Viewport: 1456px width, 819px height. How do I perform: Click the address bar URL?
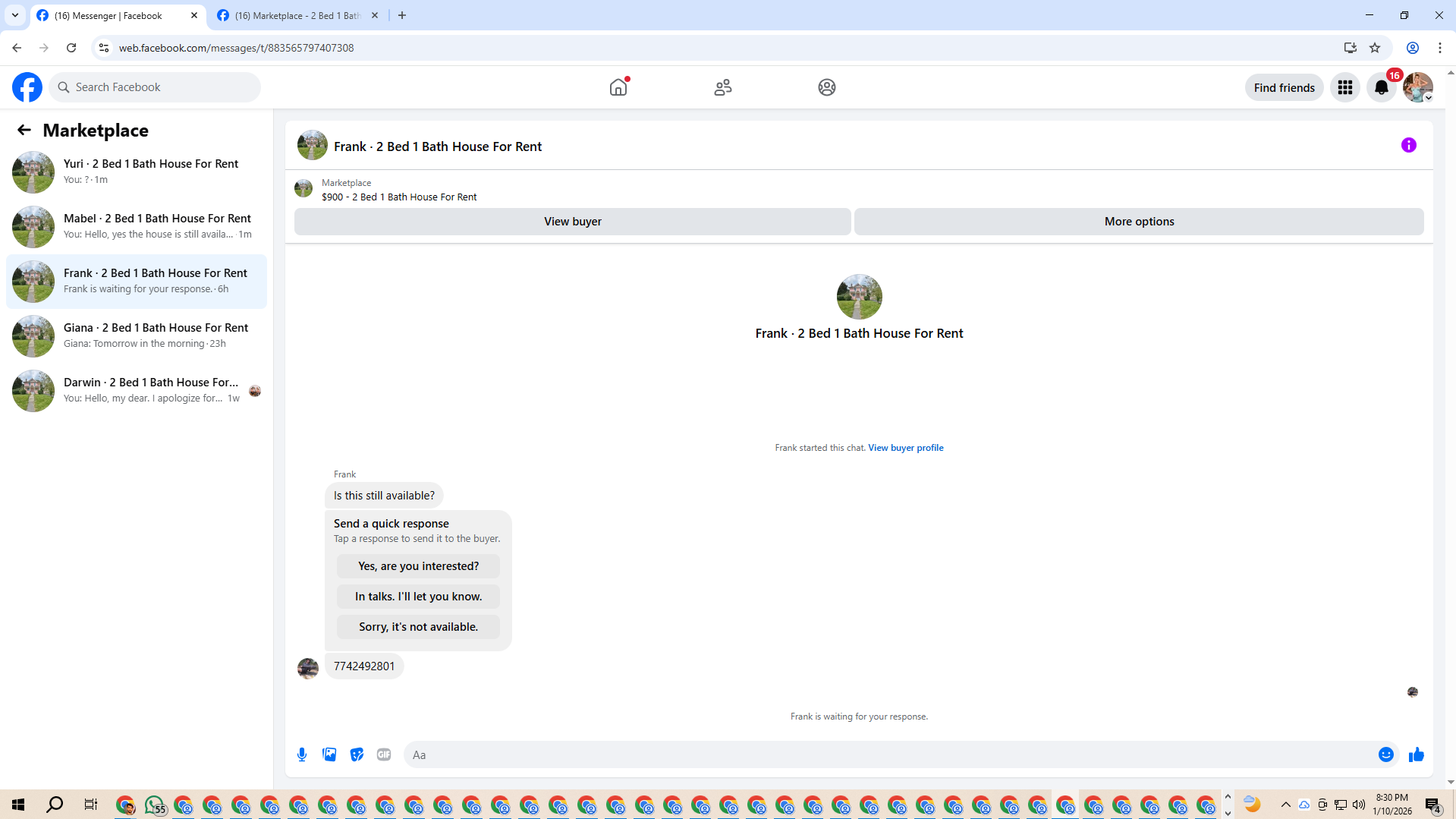pos(236,48)
